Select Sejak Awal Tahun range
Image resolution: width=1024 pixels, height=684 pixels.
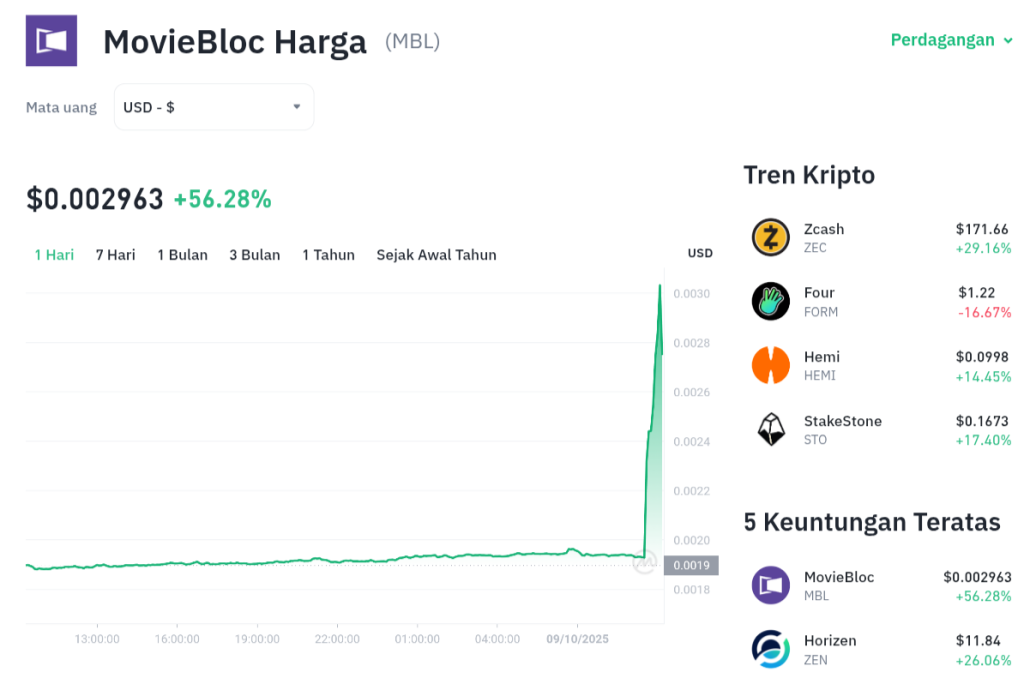[x=436, y=255]
